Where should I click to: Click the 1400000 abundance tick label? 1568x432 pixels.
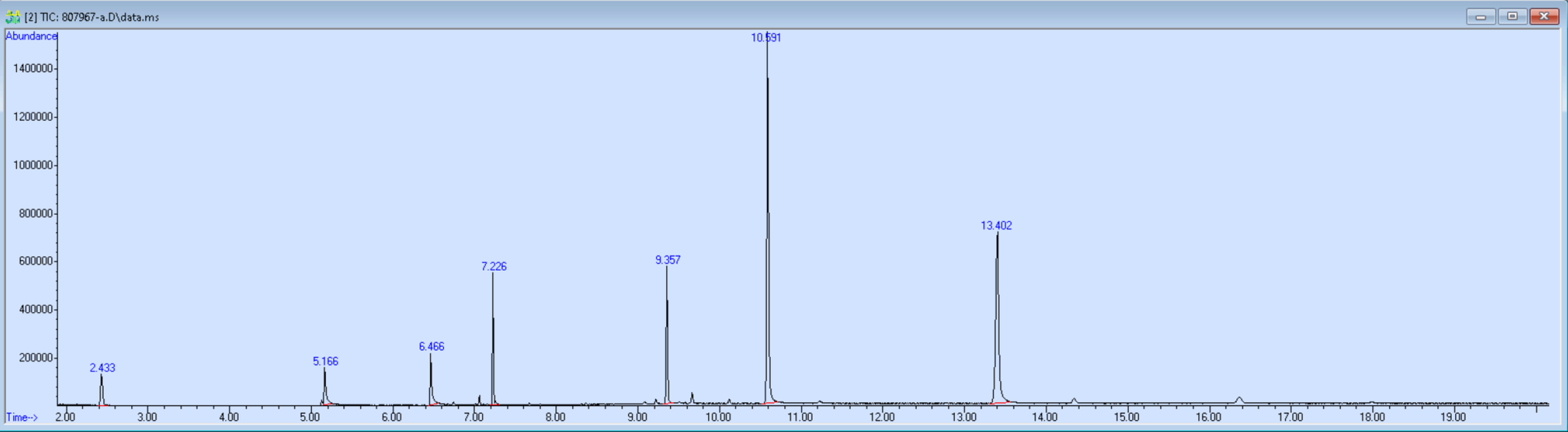33,69
